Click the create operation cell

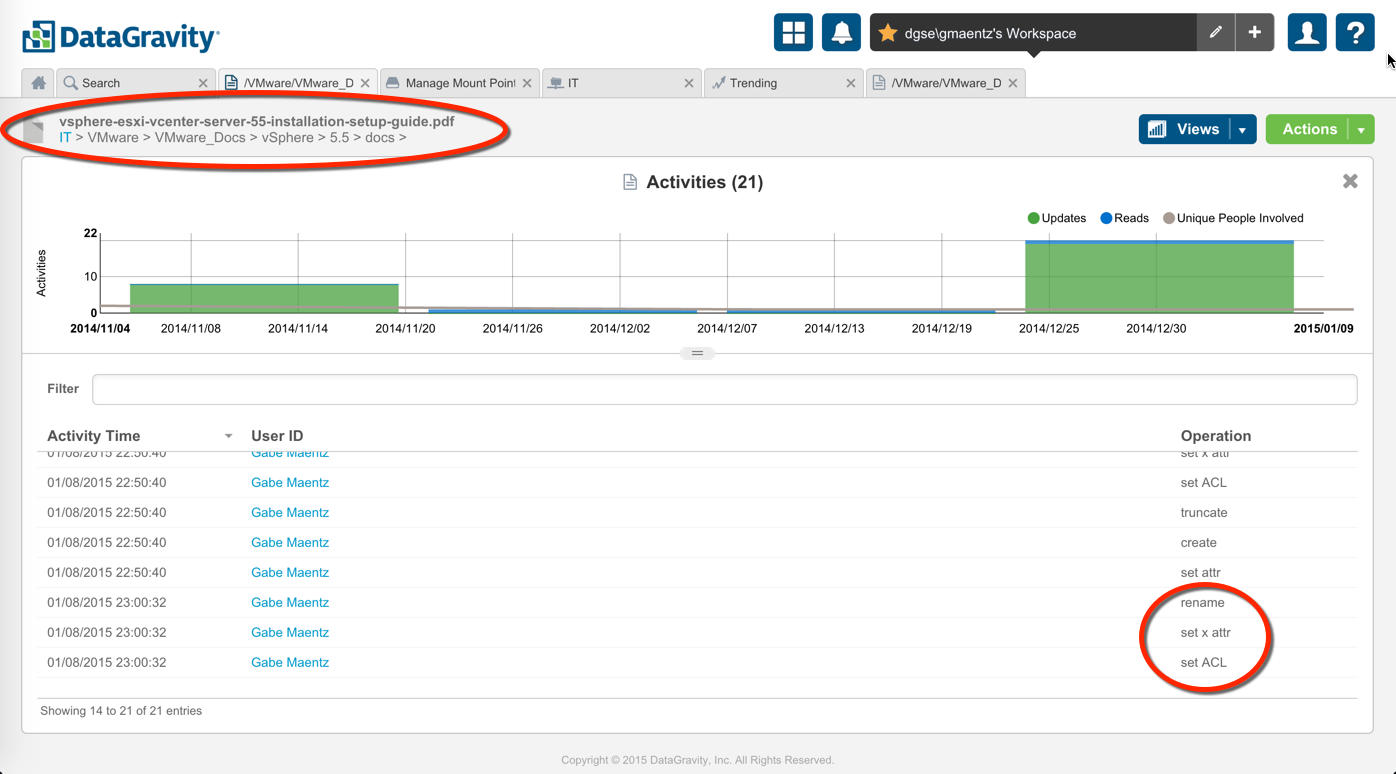(x=1199, y=542)
